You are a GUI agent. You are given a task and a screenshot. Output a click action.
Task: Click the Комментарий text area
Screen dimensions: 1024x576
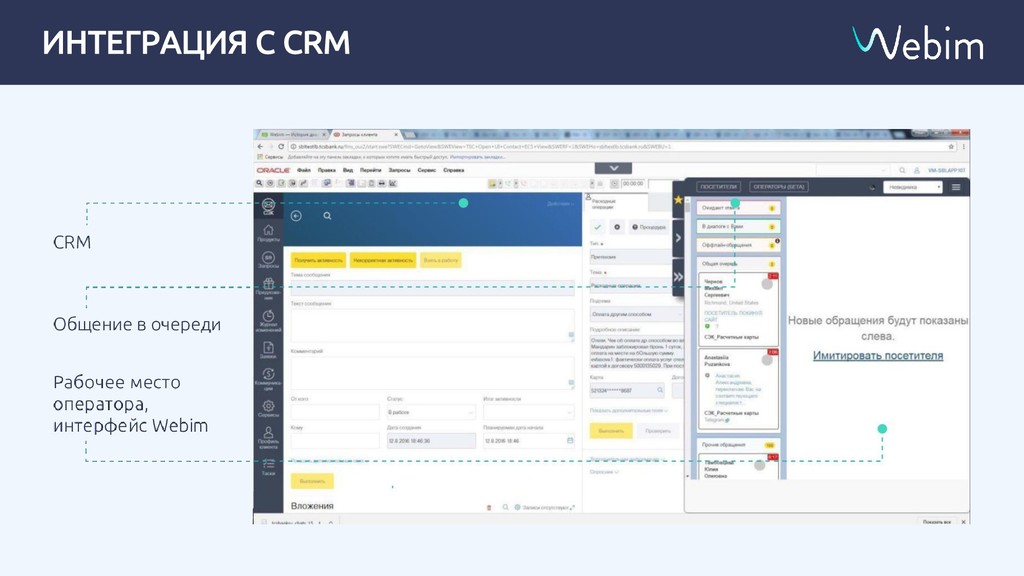click(x=432, y=372)
